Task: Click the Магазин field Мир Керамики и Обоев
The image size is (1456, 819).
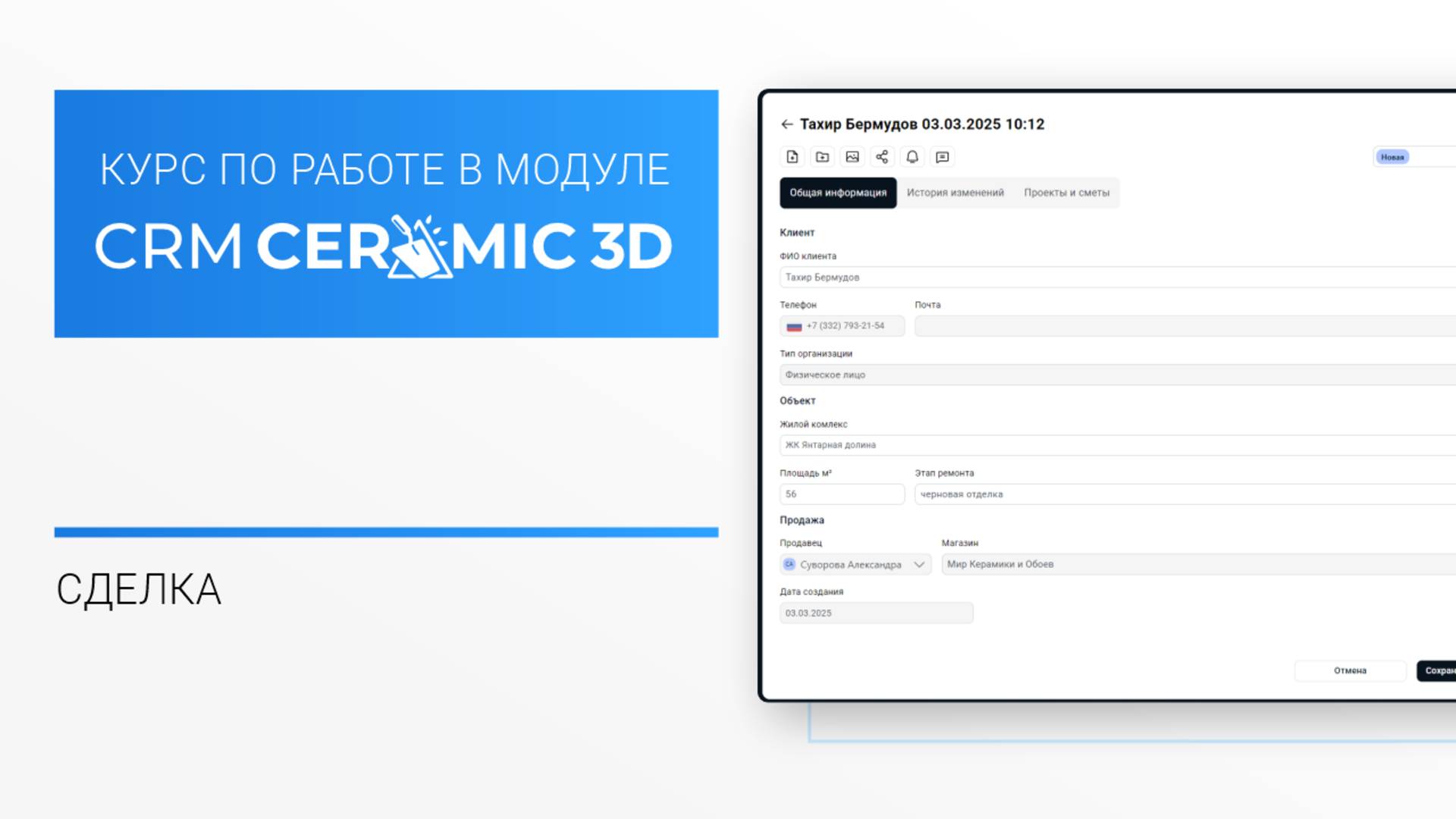Action: (x=1199, y=564)
